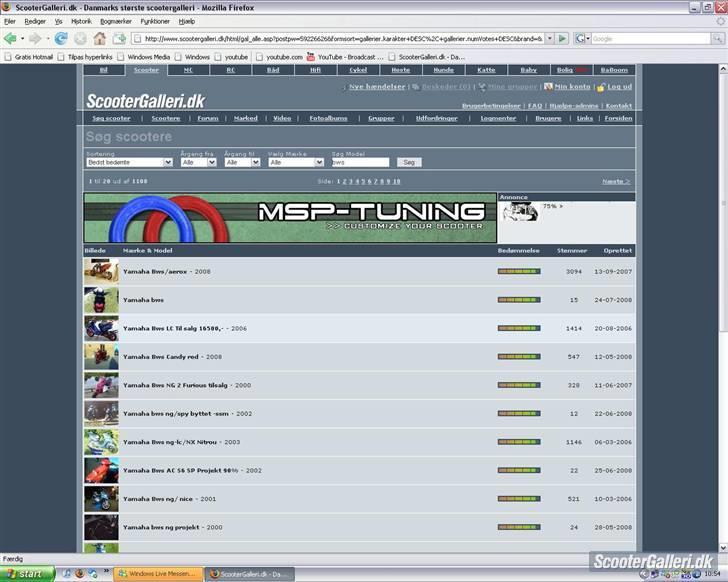
Task: Click the MSP-Tuning banner advertisement
Action: [290, 218]
